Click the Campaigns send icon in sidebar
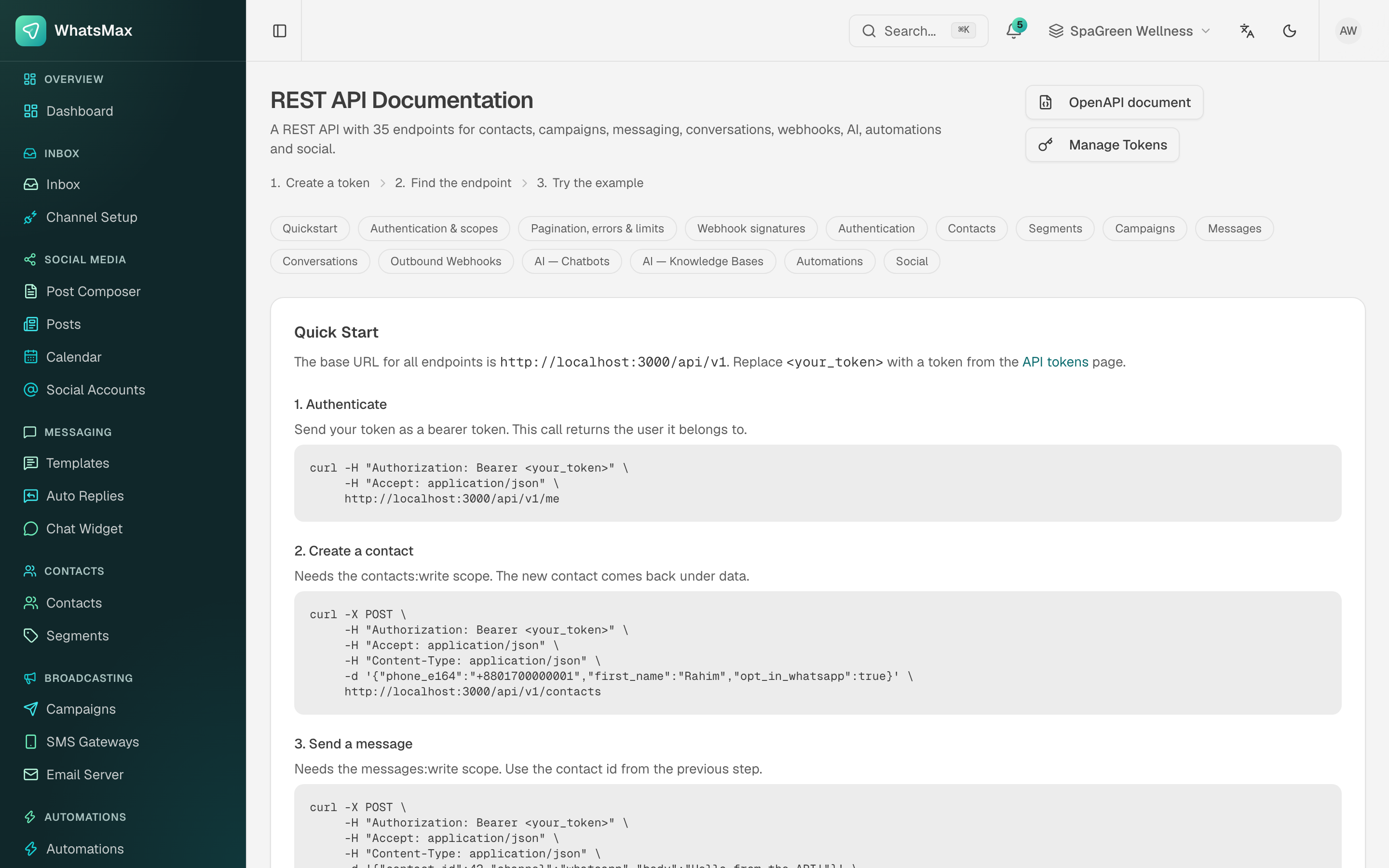This screenshot has height=868, width=1389. [30, 709]
